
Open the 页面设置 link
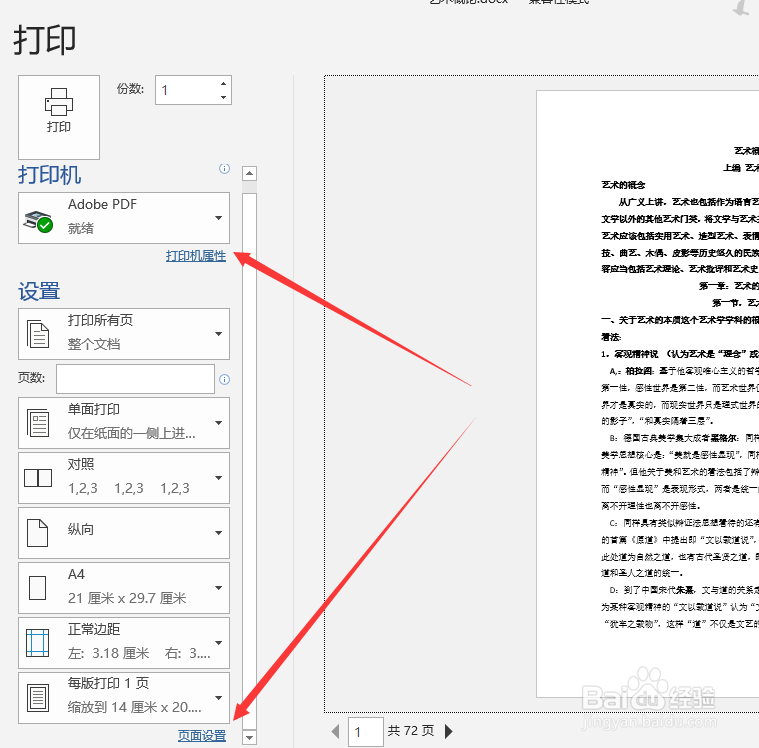[x=202, y=736]
